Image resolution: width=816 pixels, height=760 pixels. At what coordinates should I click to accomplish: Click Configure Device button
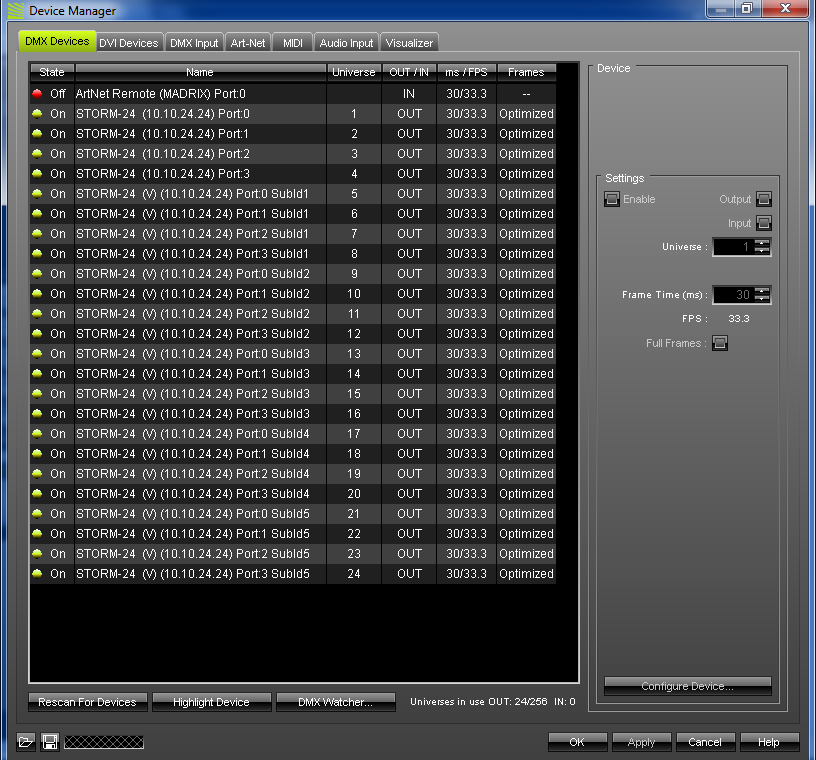click(x=687, y=686)
